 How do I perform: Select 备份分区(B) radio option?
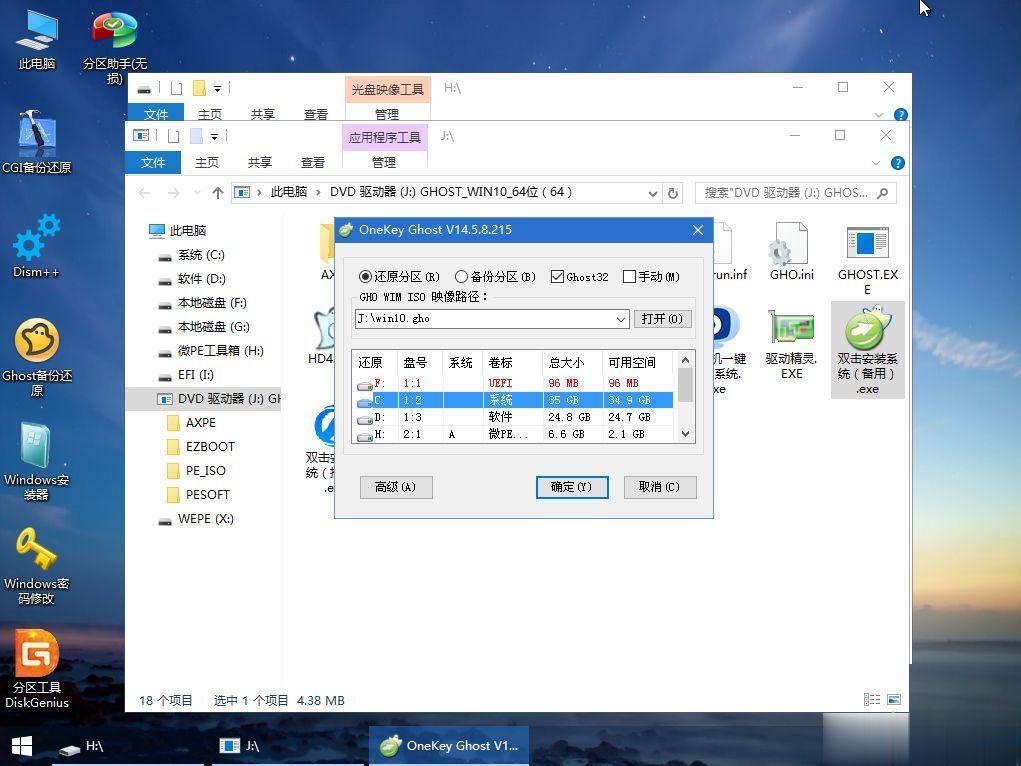(x=495, y=277)
